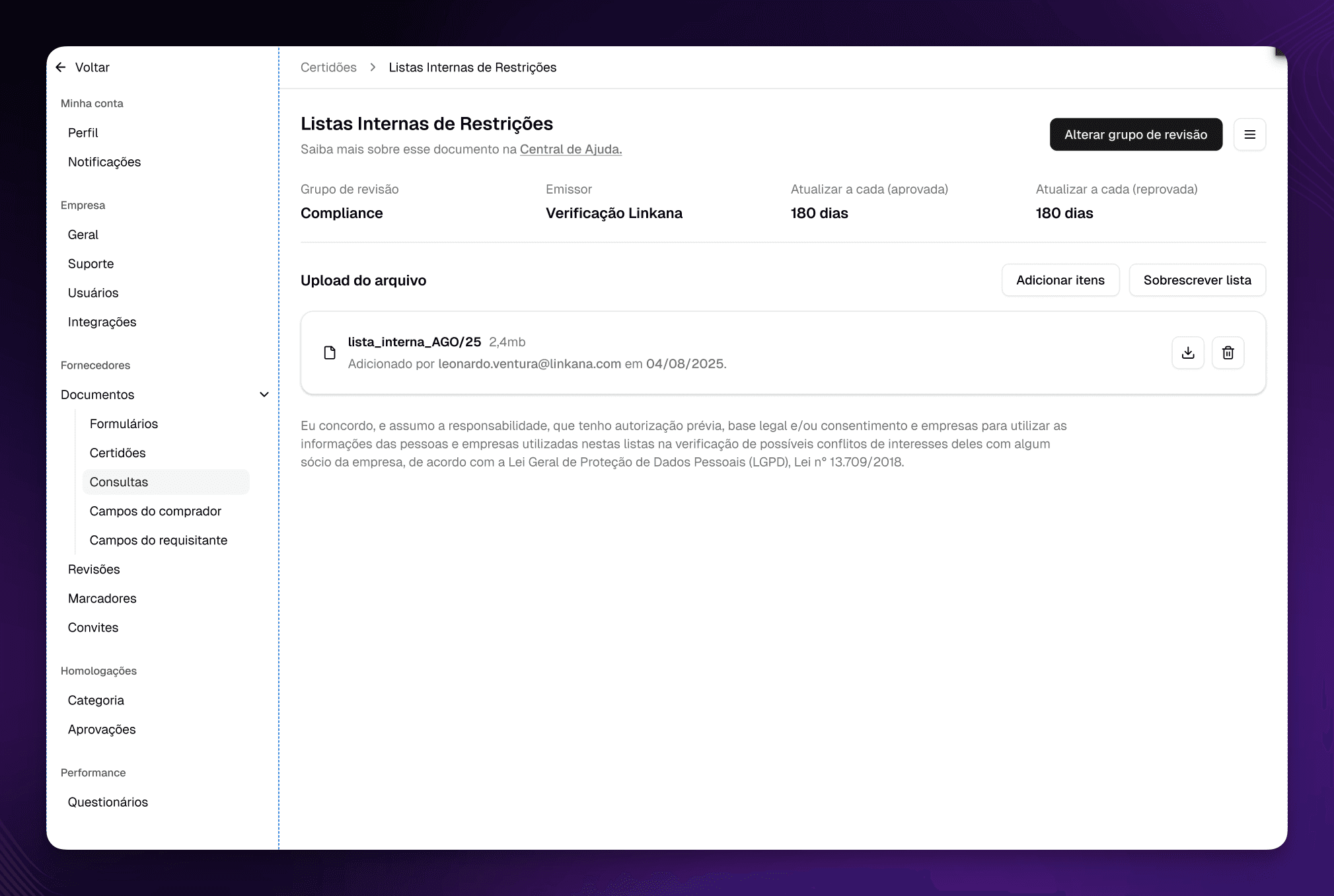Click the back arrow icon next to Voltar
This screenshot has width=1334, height=896.
coord(61,67)
